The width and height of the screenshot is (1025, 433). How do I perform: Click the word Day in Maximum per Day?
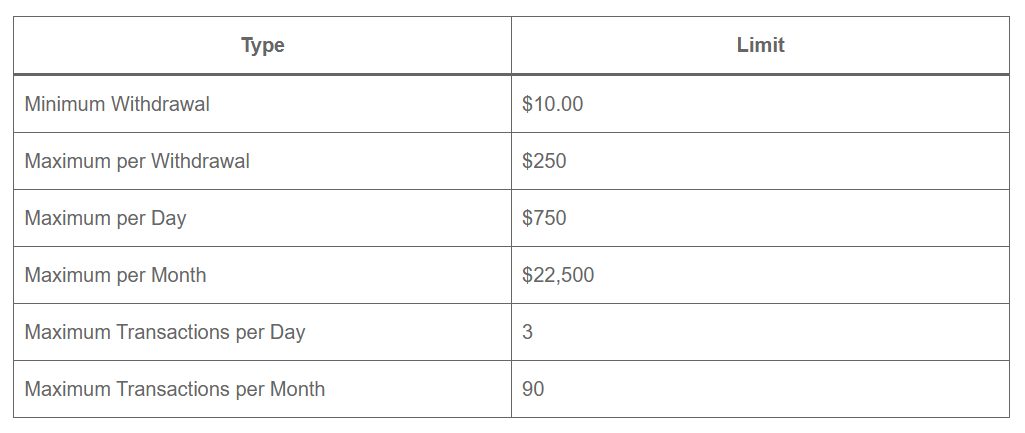pos(168,218)
